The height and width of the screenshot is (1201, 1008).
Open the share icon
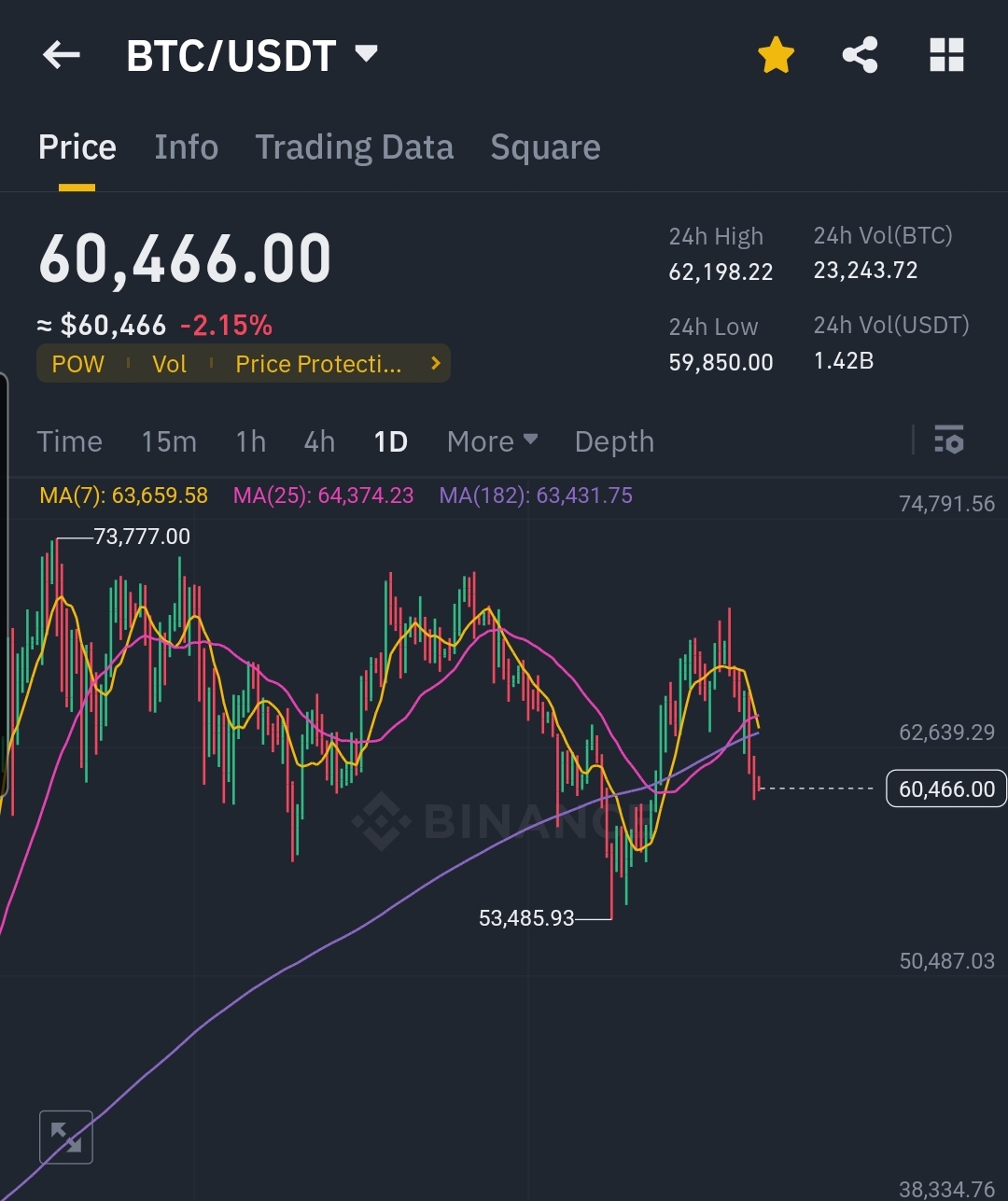coord(861,55)
